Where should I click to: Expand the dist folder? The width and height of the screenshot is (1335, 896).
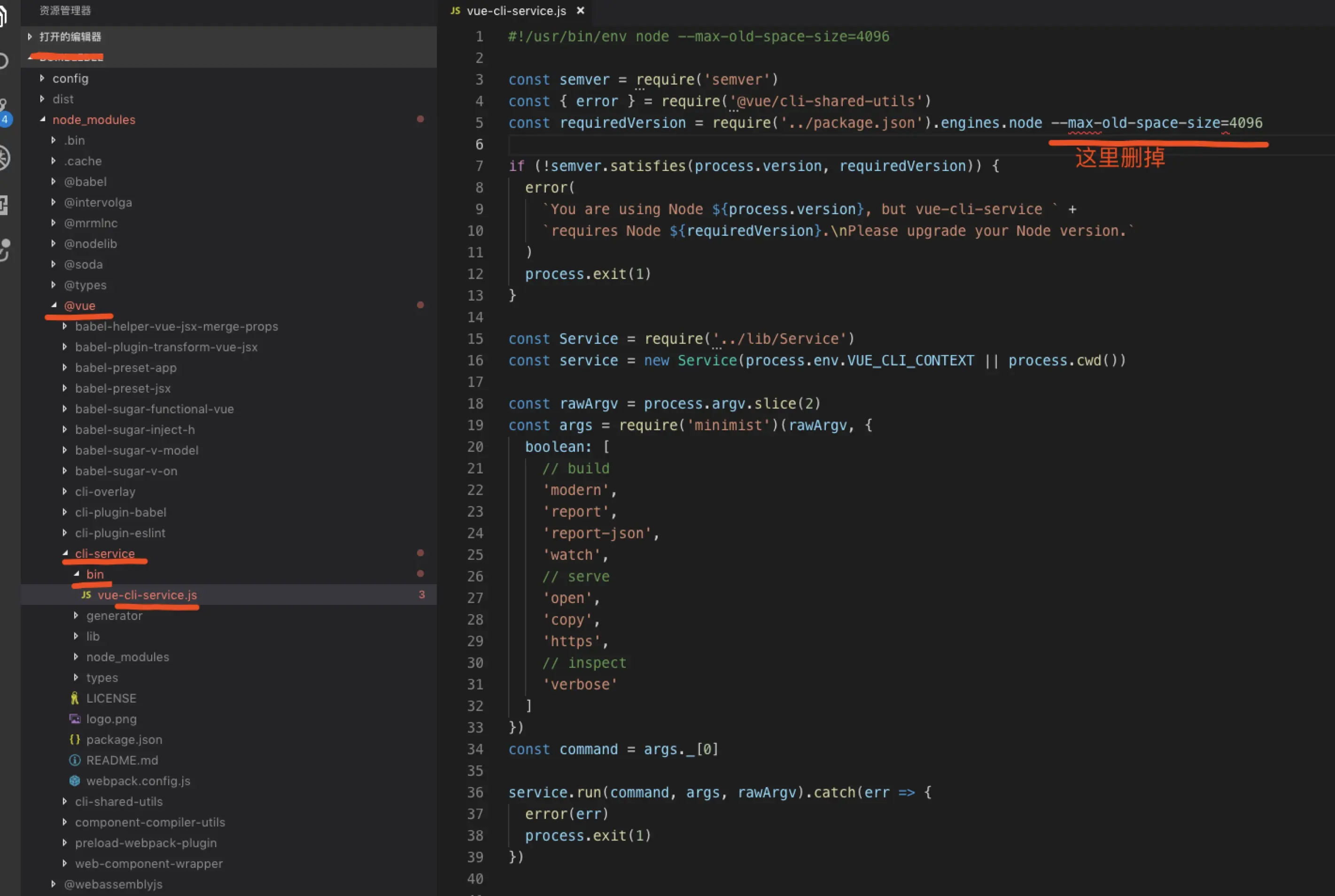[x=229, y=99]
